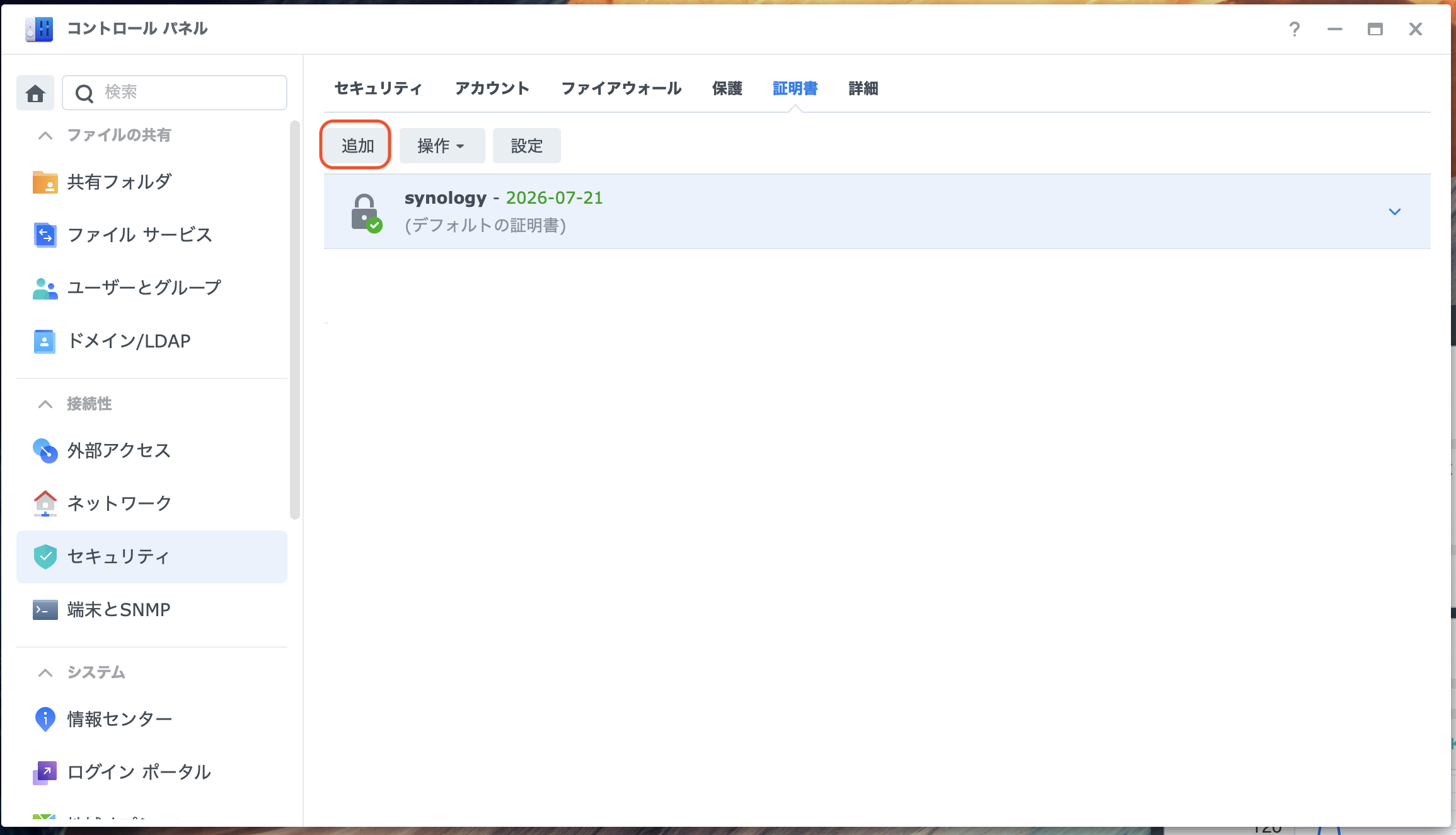Select the 共有フォルダ (Shared Folder) icon
The width and height of the screenshot is (1456, 835).
(x=44, y=182)
